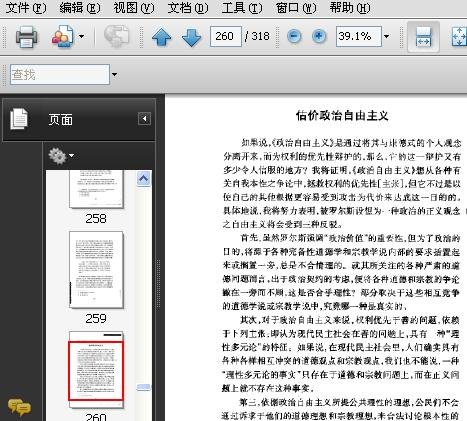This screenshot has width=467, height=421.
Task: Click the comments speech bubble icon
Action: click(x=19, y=407)
